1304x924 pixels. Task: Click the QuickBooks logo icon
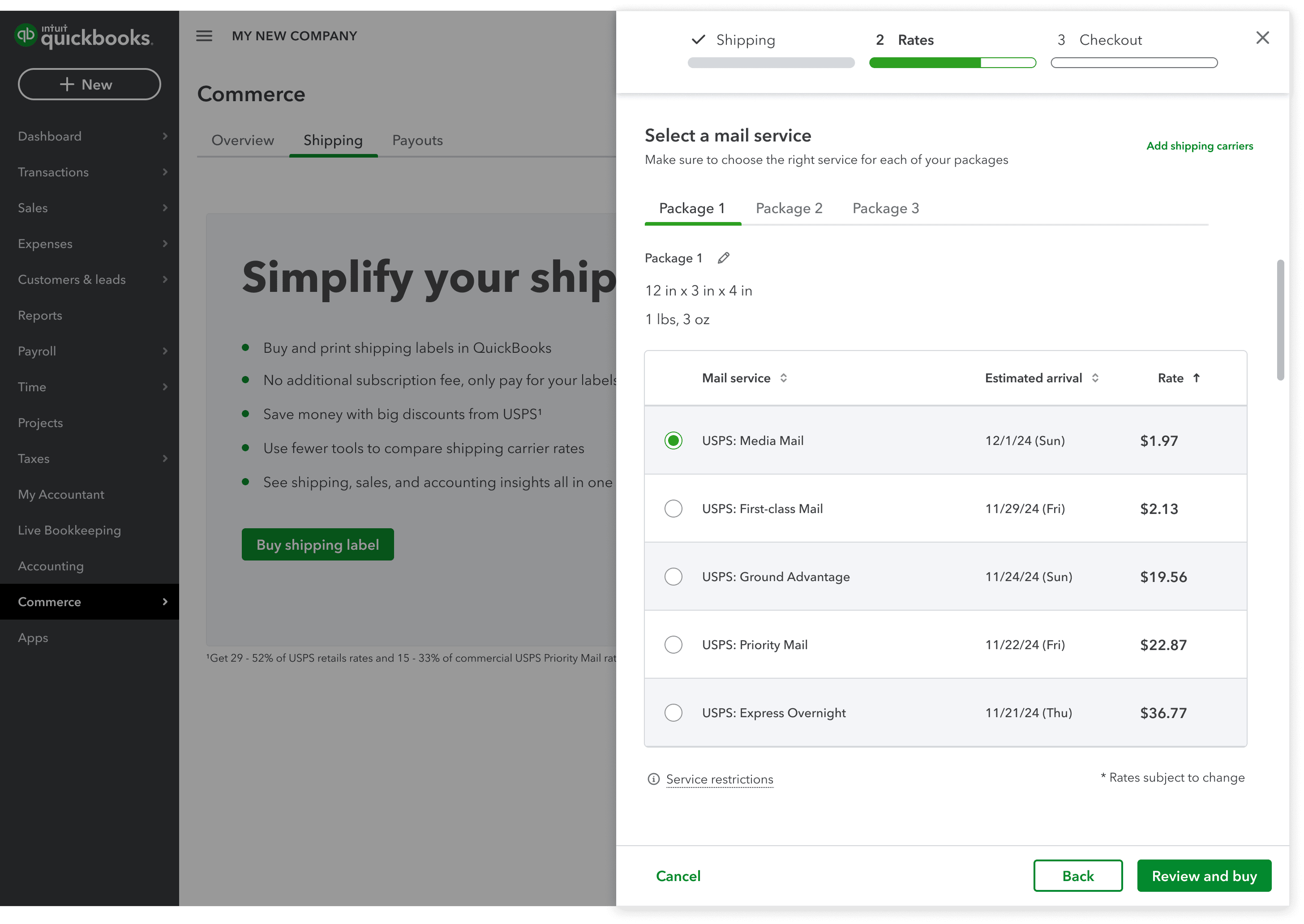click(26, 35)
